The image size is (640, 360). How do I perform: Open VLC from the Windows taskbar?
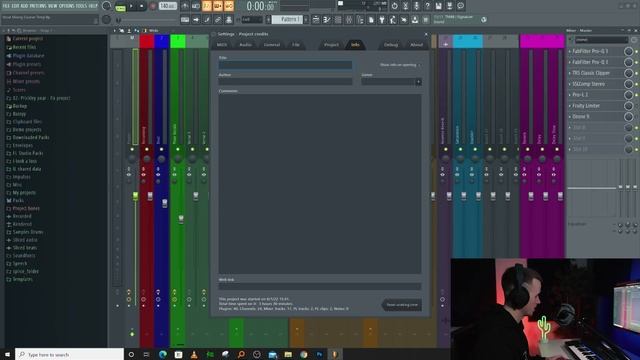pos(194,354)
